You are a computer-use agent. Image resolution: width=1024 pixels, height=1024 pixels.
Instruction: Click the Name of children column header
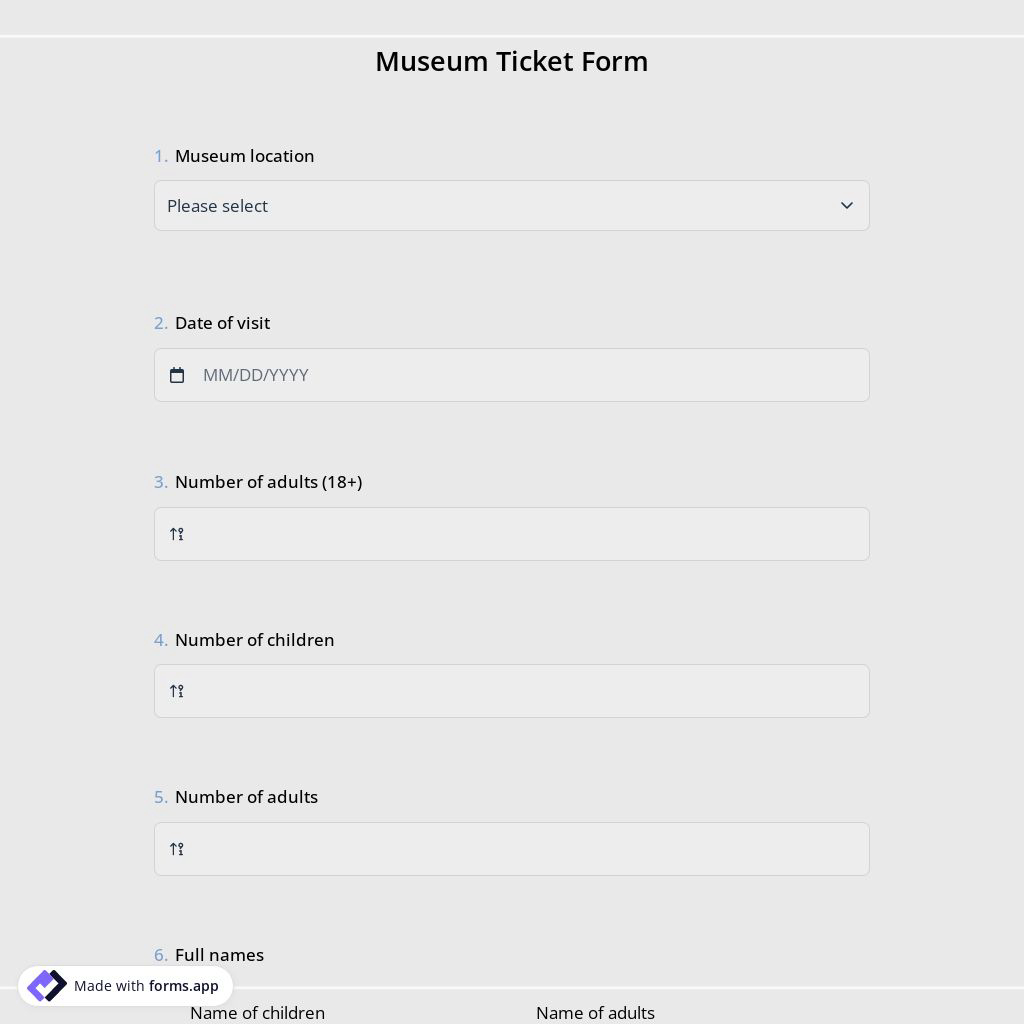click(x=257, y=1012)
